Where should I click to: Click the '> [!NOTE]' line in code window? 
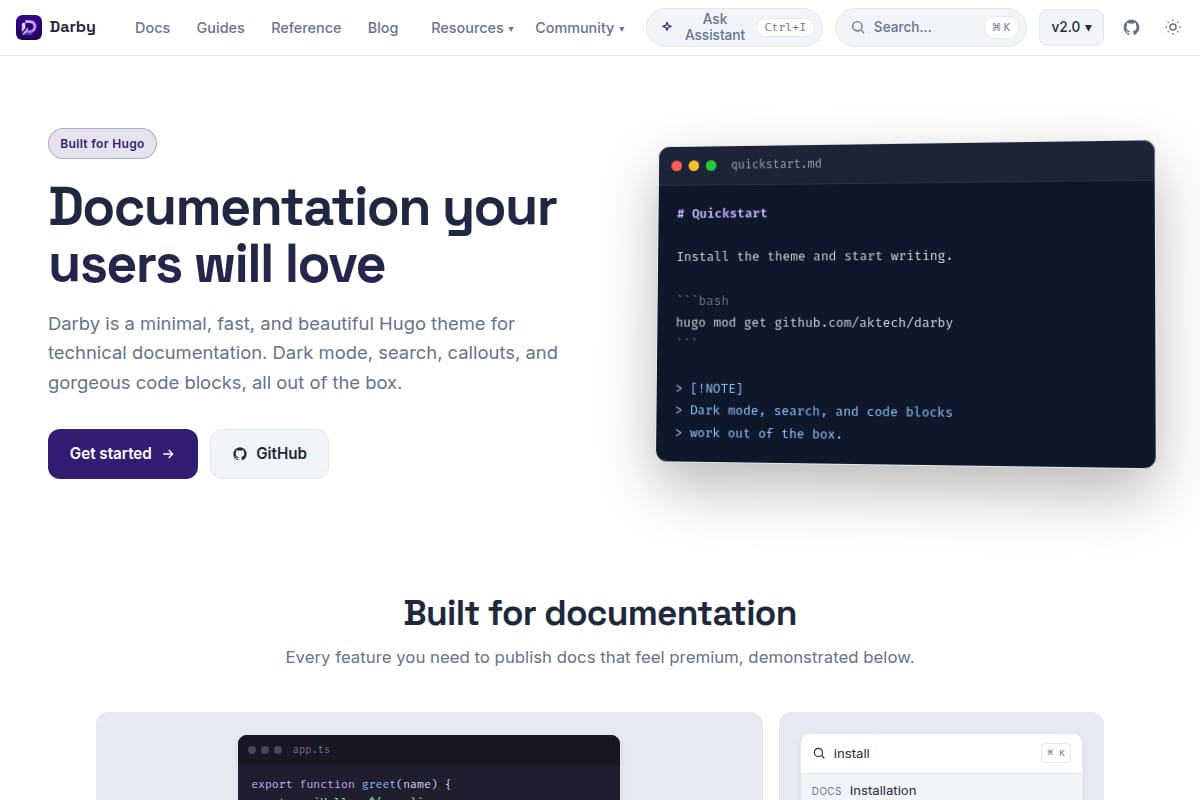[x=709, y=388]
